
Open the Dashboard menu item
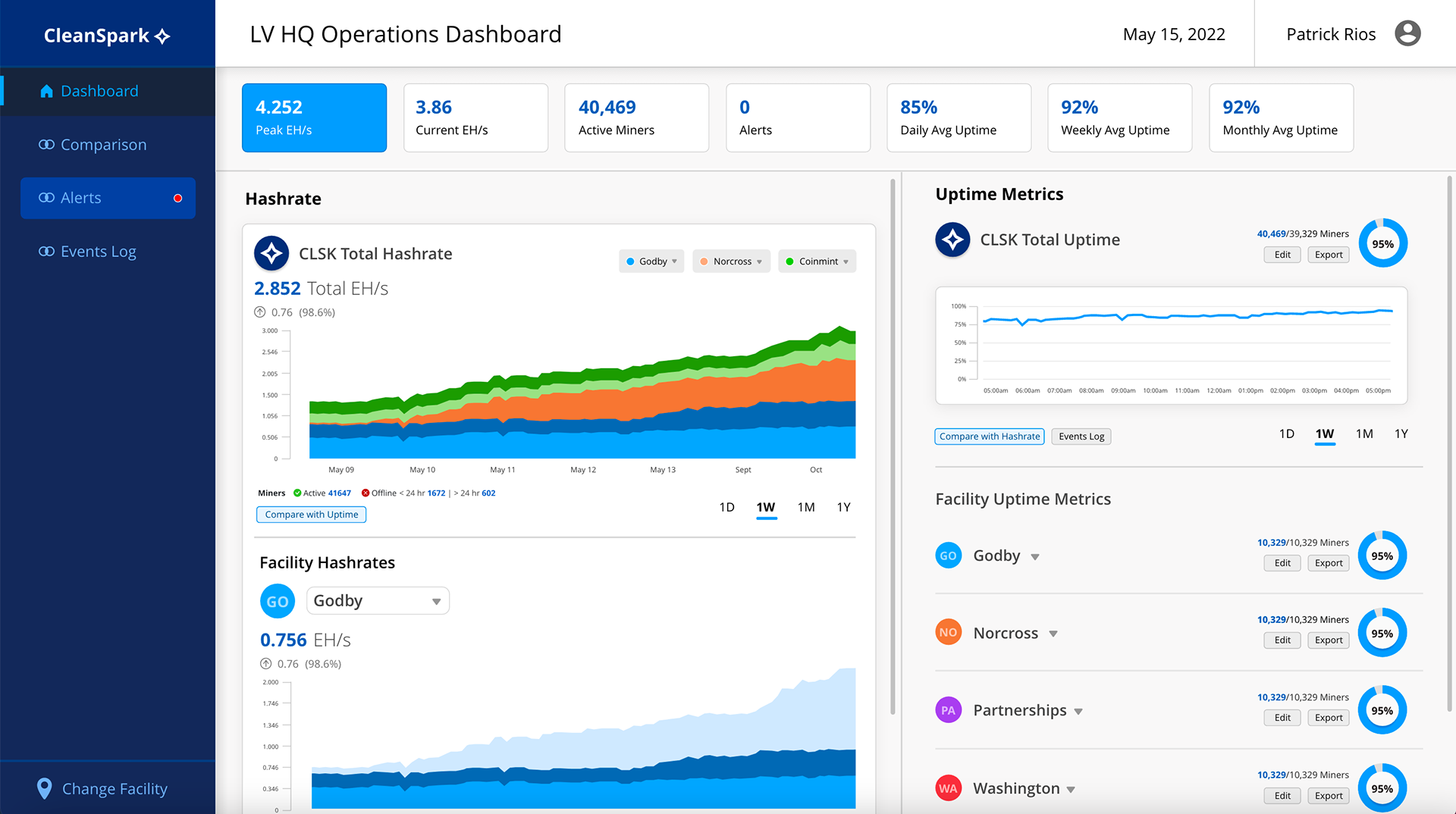[108, 91]
